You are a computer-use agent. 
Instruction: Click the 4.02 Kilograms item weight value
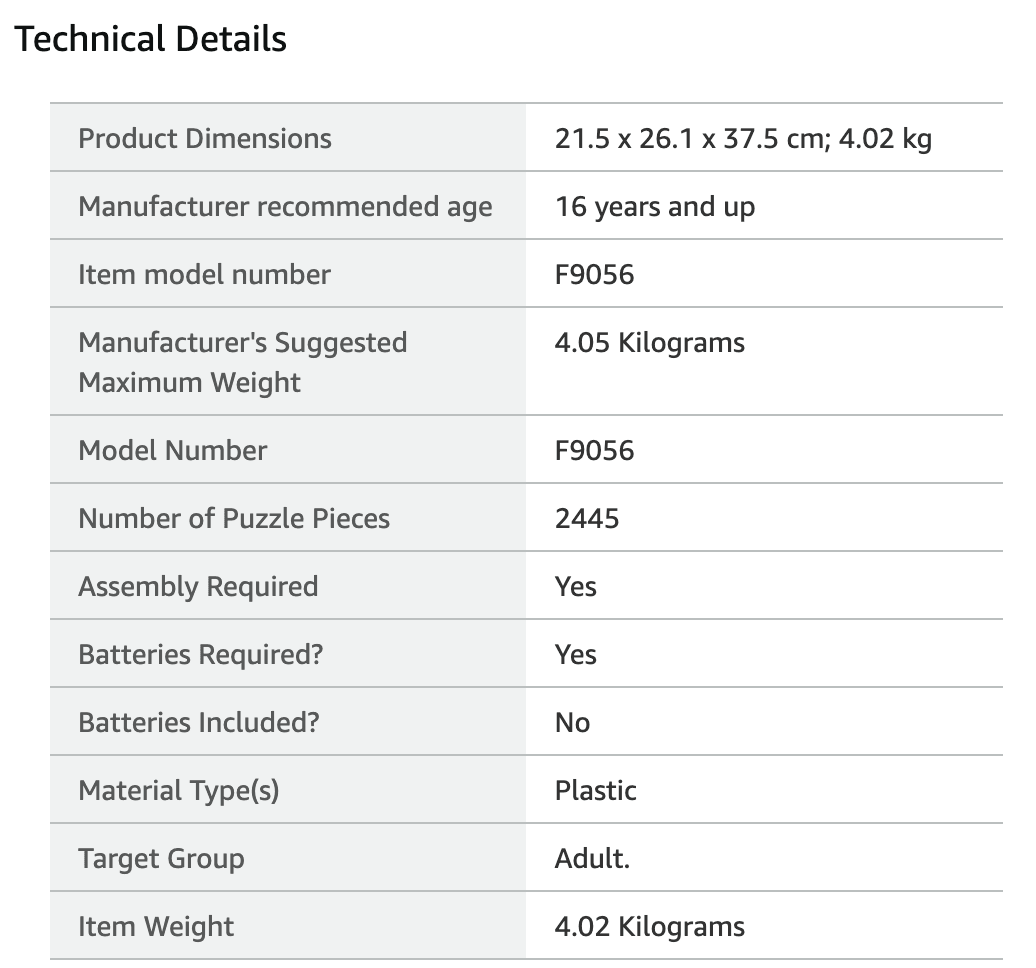[x=649, y=927]
